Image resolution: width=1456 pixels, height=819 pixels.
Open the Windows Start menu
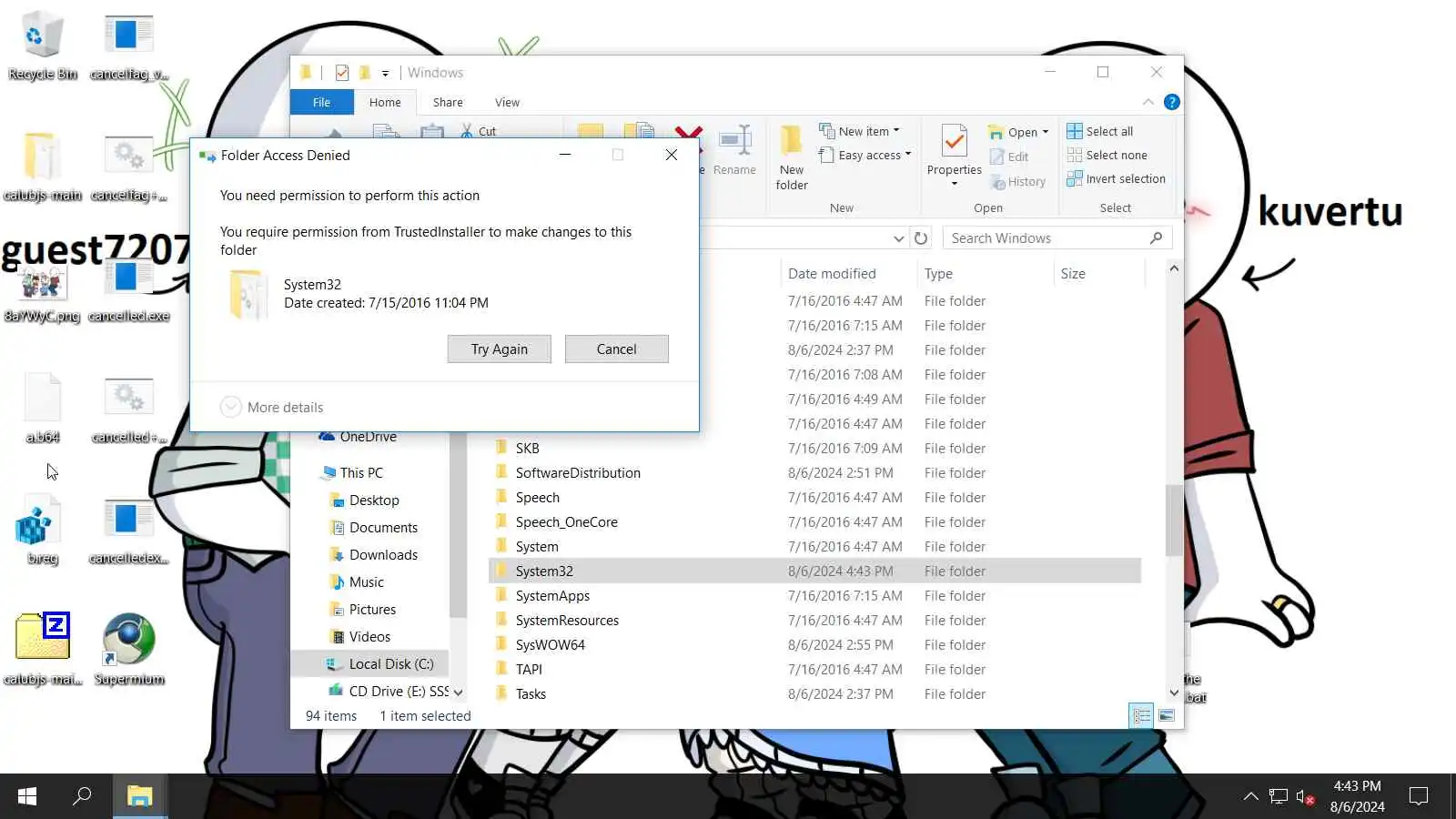(x=27, y=796)
